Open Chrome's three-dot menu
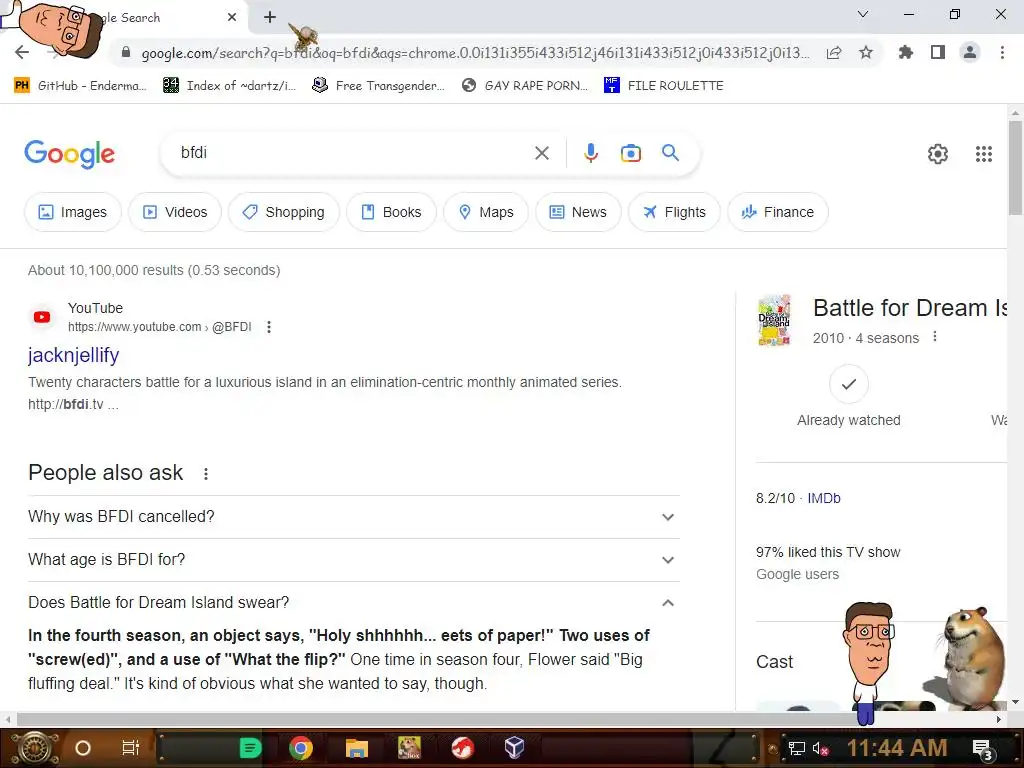The image size is (1024, 768). click(1002, 52)
